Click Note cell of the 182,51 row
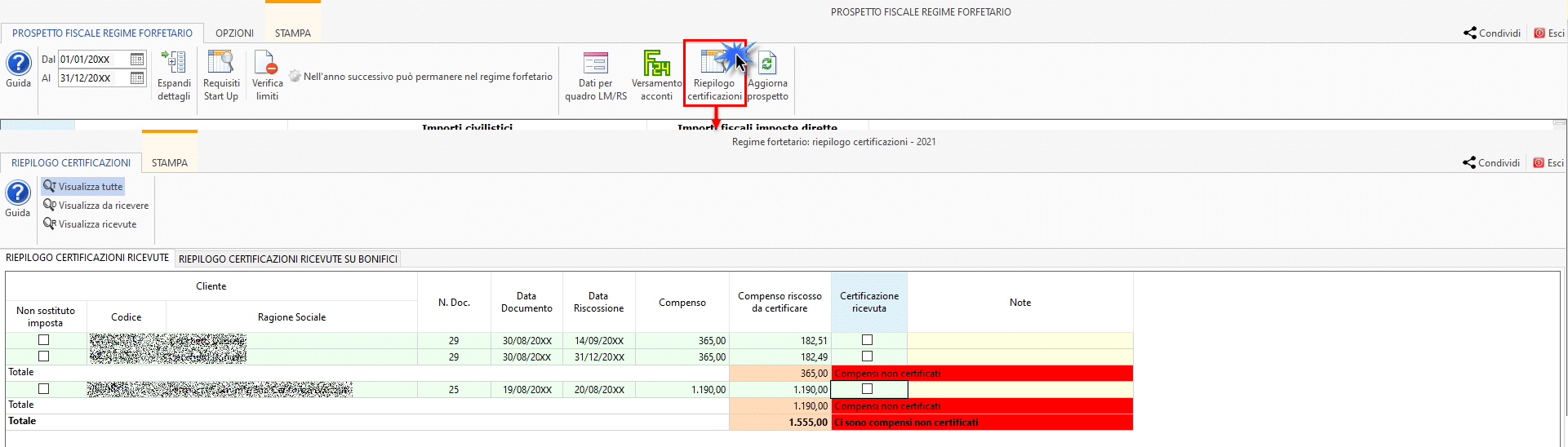Image resolution: width=1568 pixels, height=447 pixels. [x=1020, y=340]
